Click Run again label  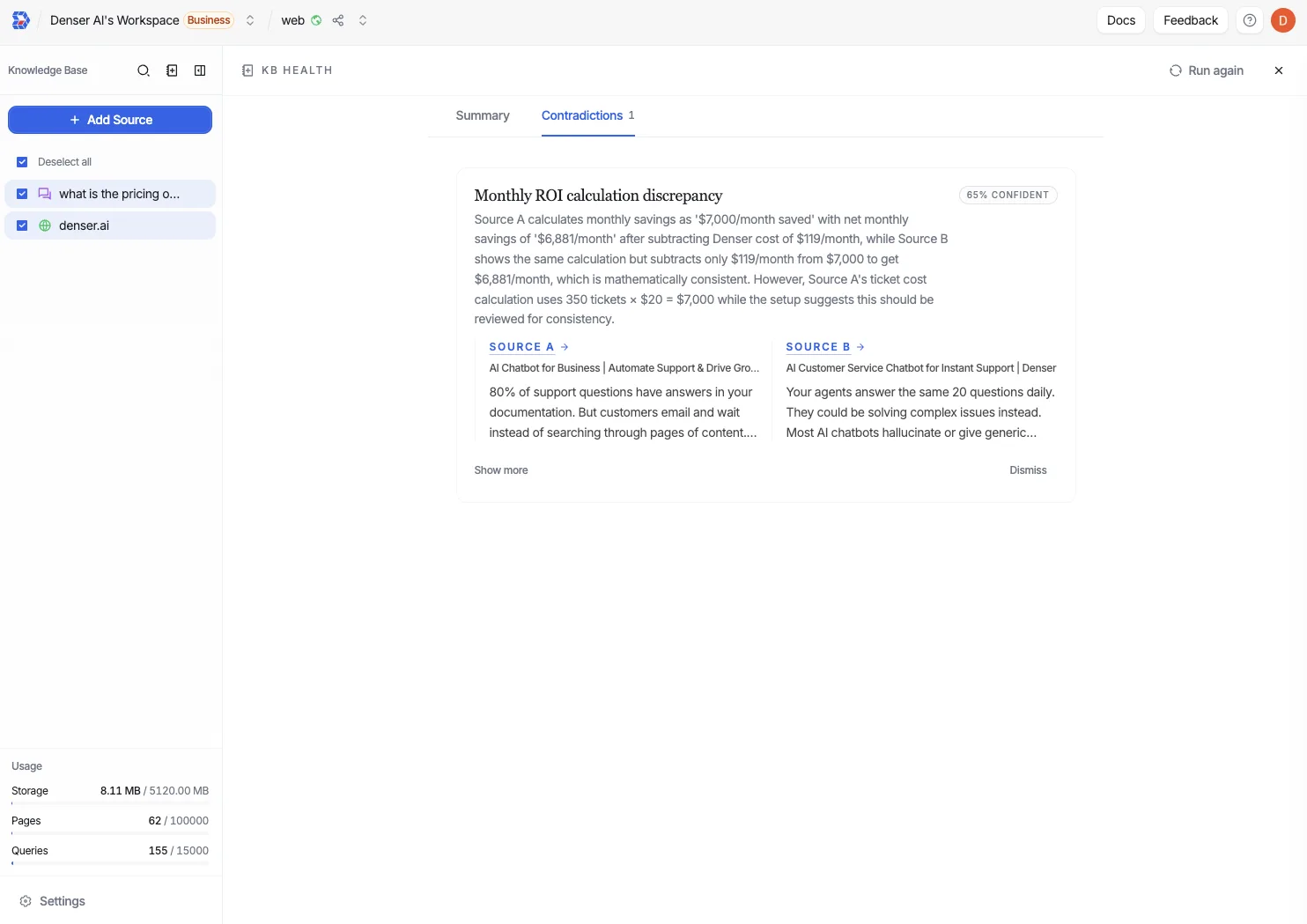coord(1216,70)
